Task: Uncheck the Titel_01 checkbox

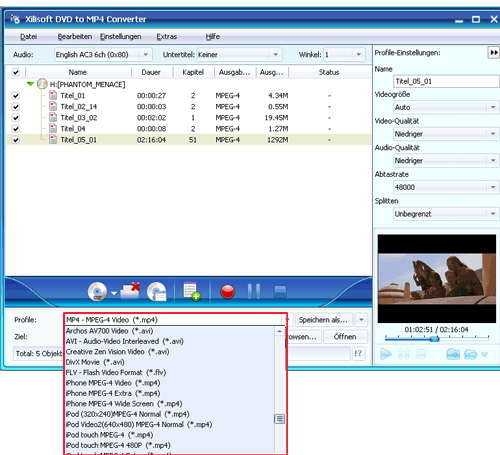Action: tap(16, 96)
